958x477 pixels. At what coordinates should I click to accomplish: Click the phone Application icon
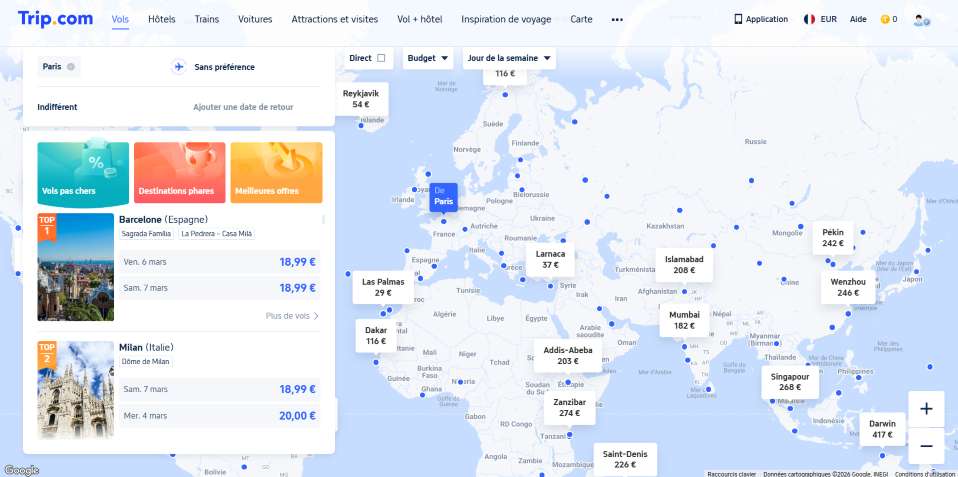(738, 19)
